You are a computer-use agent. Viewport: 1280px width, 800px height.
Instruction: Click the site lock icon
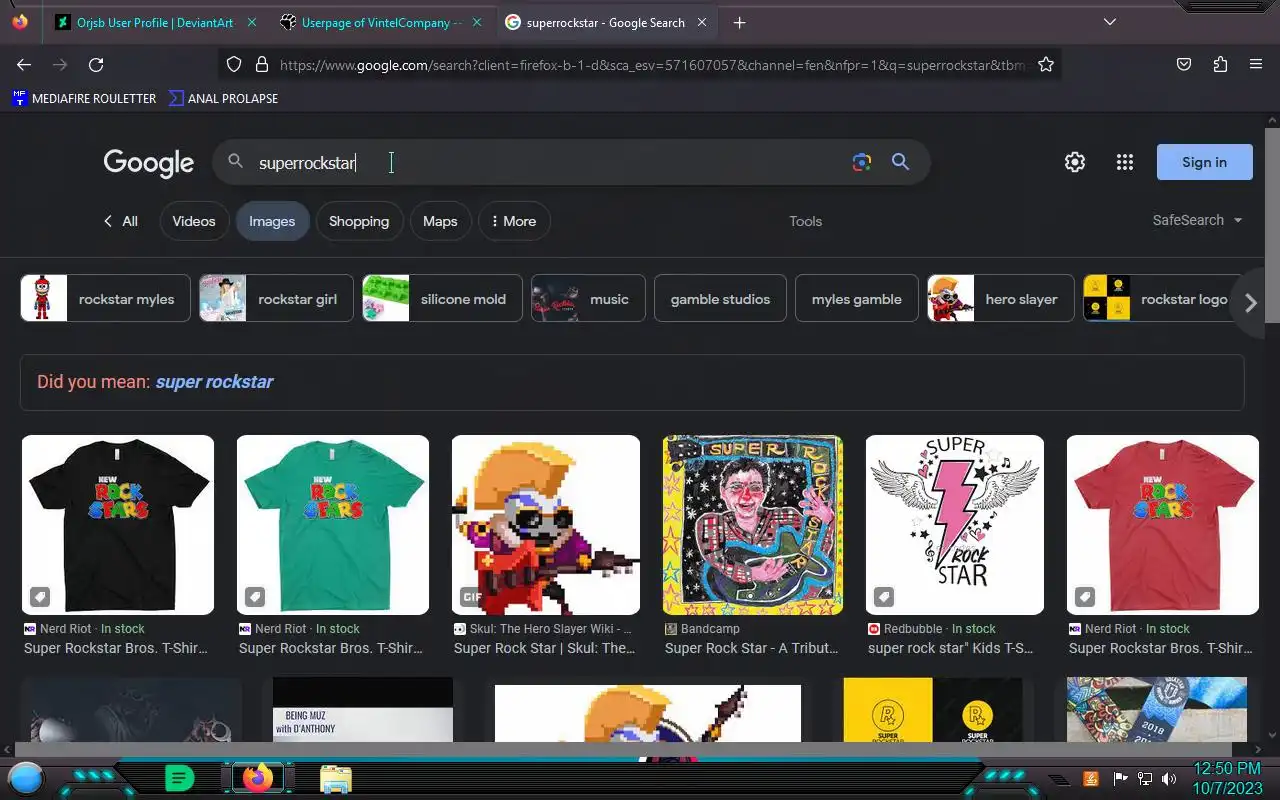(262, 64)
